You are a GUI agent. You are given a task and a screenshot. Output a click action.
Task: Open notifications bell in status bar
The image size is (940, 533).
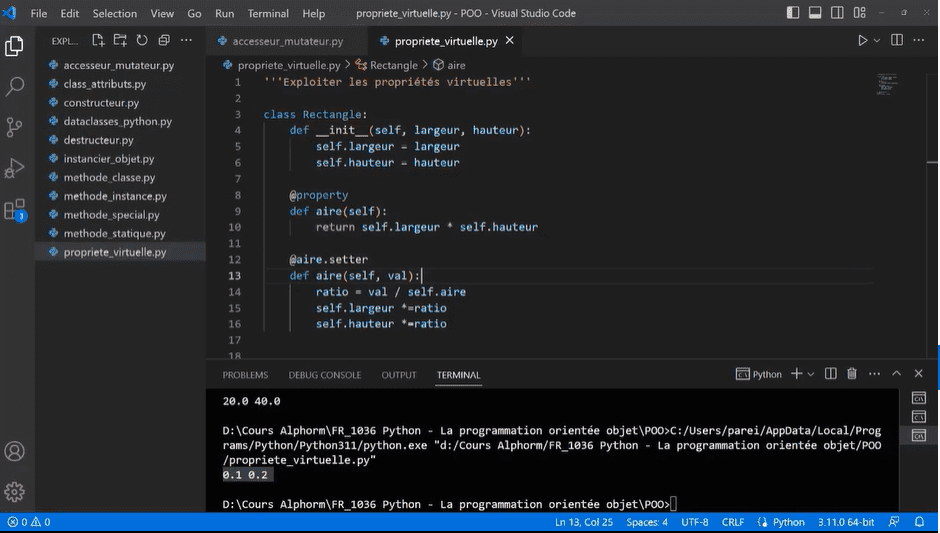(x=919, y=522)
